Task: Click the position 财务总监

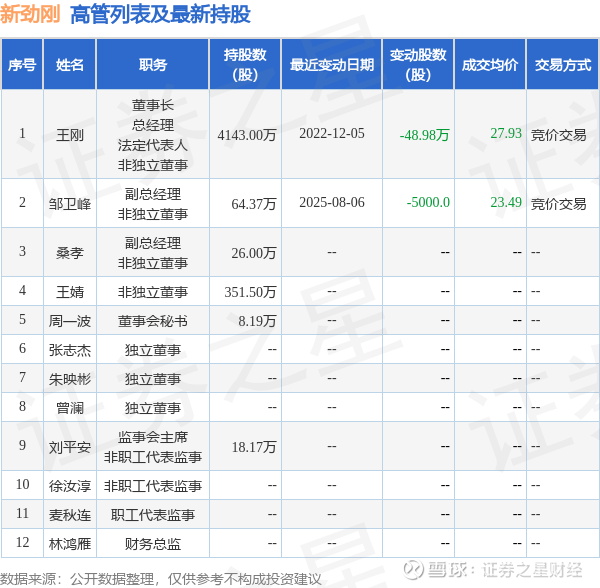Action: [x=153, y=544]
